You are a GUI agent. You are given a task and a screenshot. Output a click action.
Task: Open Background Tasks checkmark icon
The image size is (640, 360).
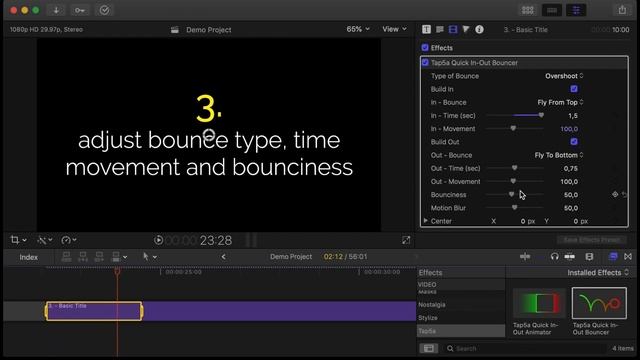click(x=104, y=10)
